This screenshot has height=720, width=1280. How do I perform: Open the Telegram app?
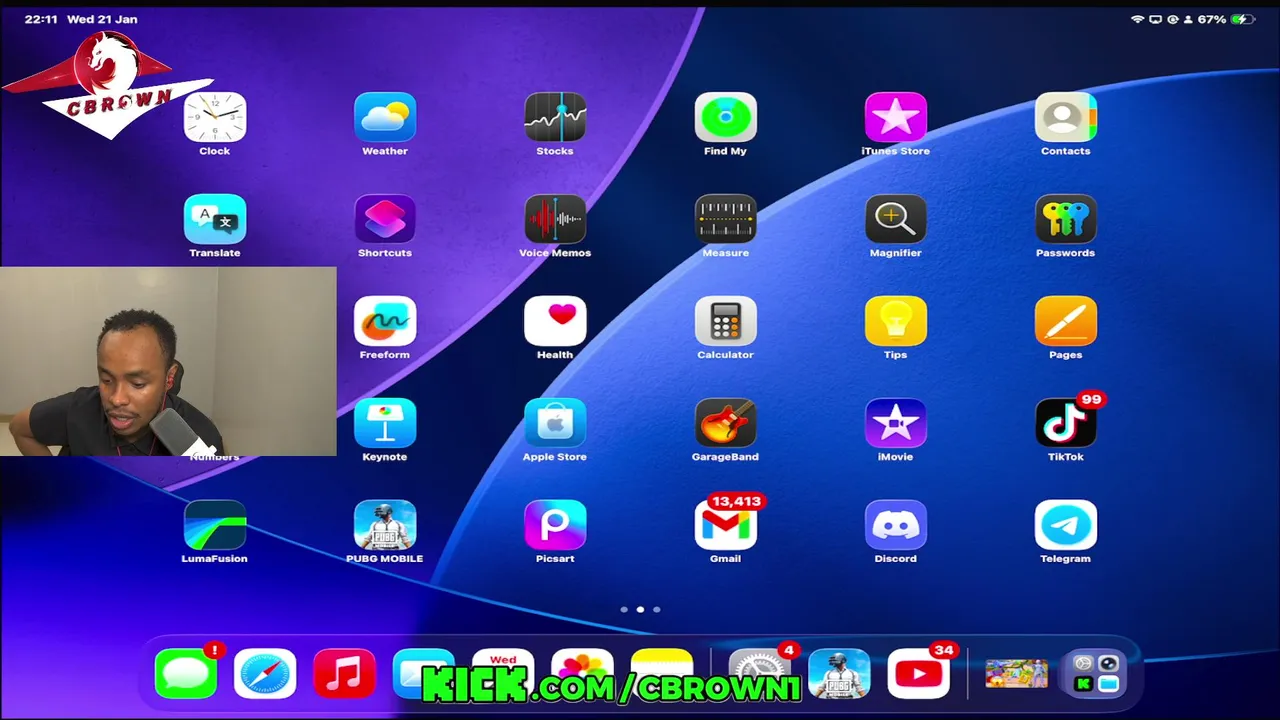point(1065,525)
